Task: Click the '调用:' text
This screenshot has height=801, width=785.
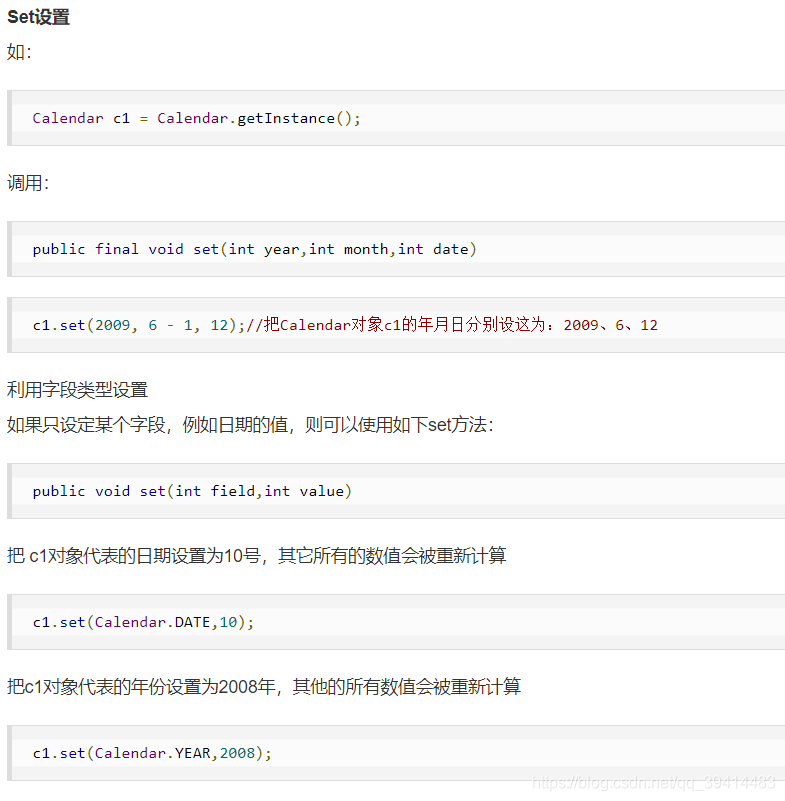Action: click(28, 183)
